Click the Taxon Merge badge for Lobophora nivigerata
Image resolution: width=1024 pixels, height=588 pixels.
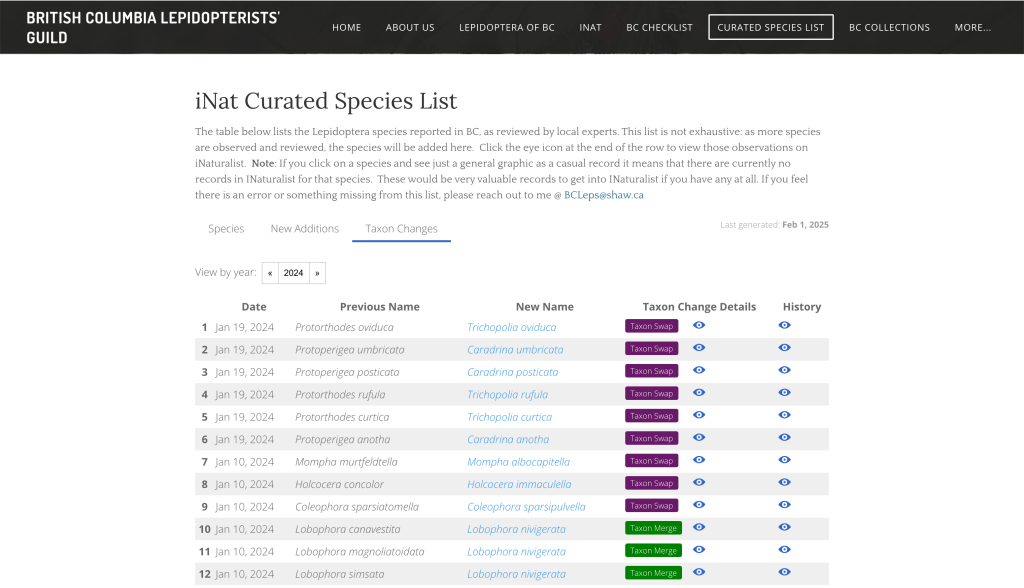tap(652, 528)
